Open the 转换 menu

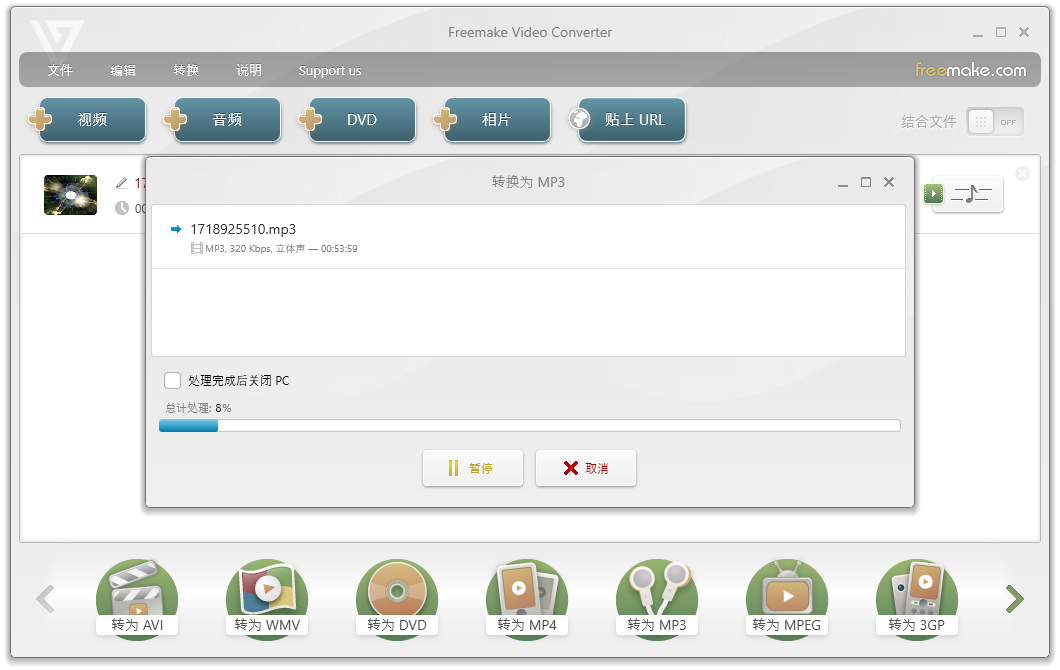(x=186, y=71)
